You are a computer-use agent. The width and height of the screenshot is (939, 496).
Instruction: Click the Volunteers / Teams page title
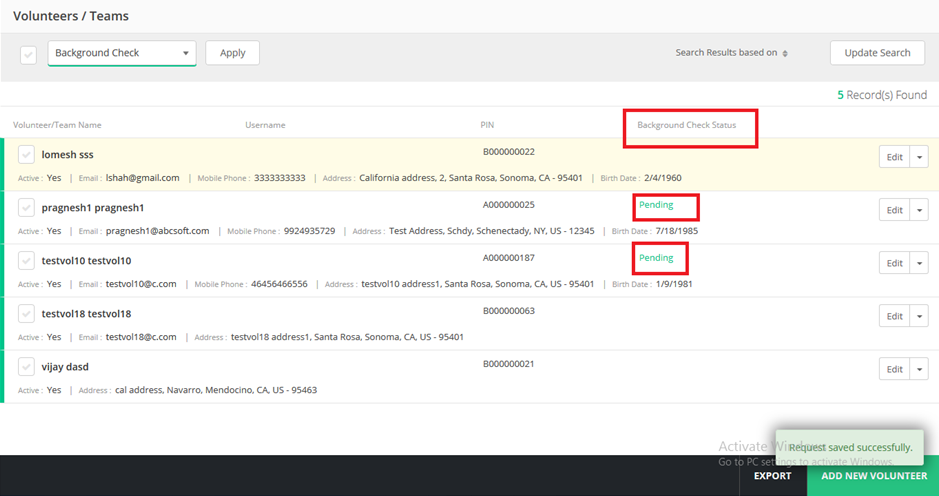pos(71,16)
